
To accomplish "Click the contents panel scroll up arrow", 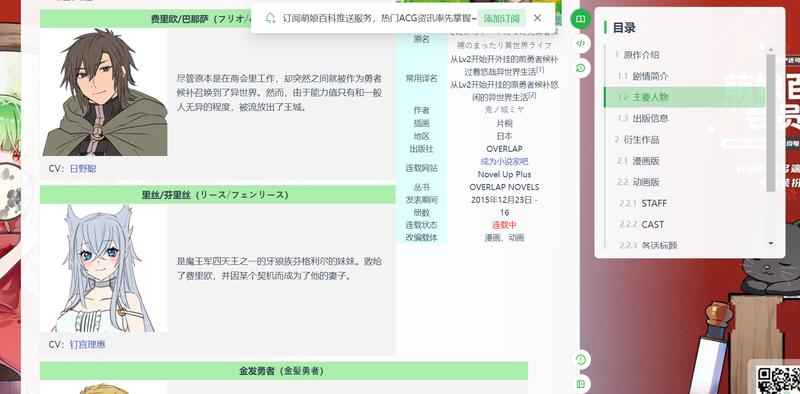I will (770, 50).
